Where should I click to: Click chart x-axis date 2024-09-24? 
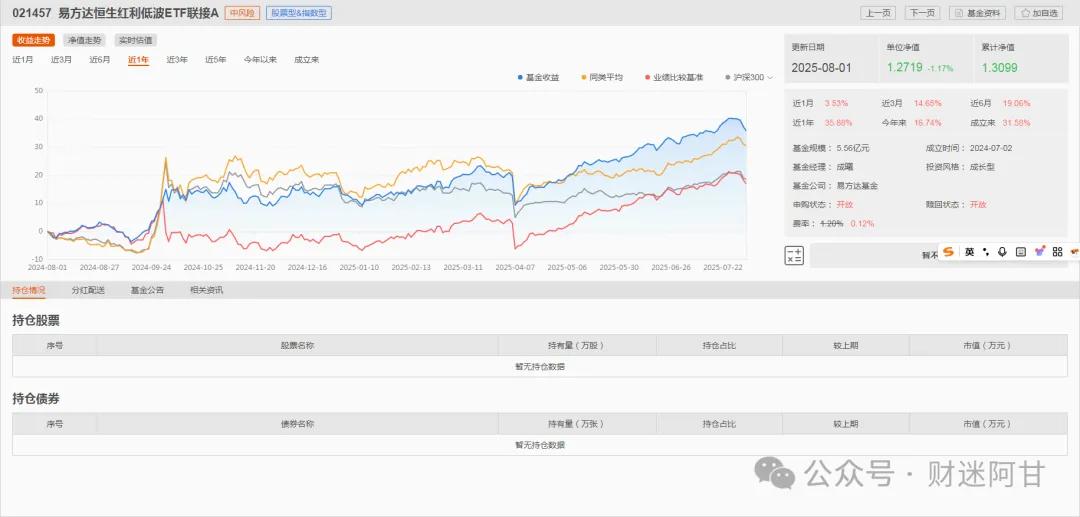(x=151, y=267)
